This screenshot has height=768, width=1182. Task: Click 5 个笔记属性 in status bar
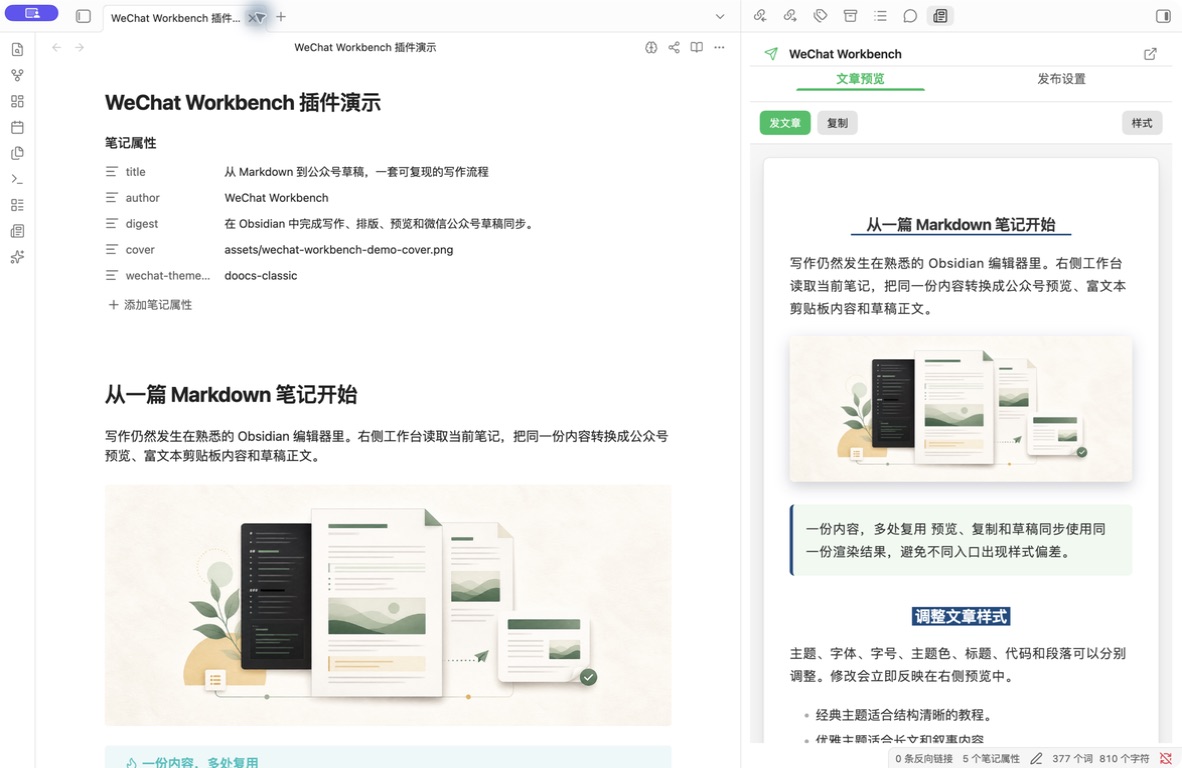click(x=991, y=758)
